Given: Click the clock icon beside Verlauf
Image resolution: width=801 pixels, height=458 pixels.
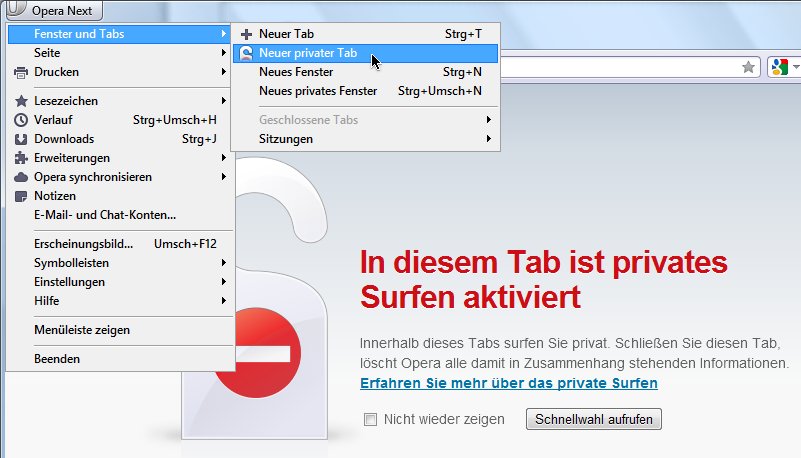Looking at the screenshot, I should [x=21, y=120].
